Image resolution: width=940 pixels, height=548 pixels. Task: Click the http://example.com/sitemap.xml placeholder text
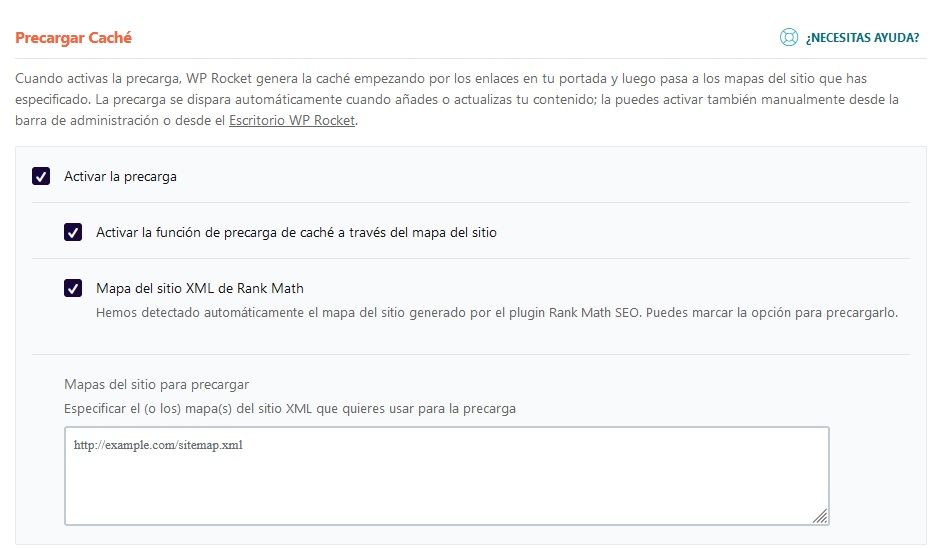(158, 445)
